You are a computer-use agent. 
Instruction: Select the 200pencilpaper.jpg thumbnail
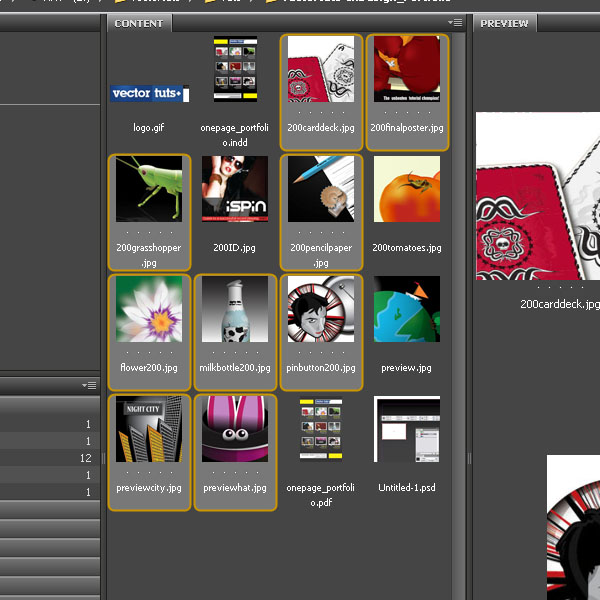[321, 189]
